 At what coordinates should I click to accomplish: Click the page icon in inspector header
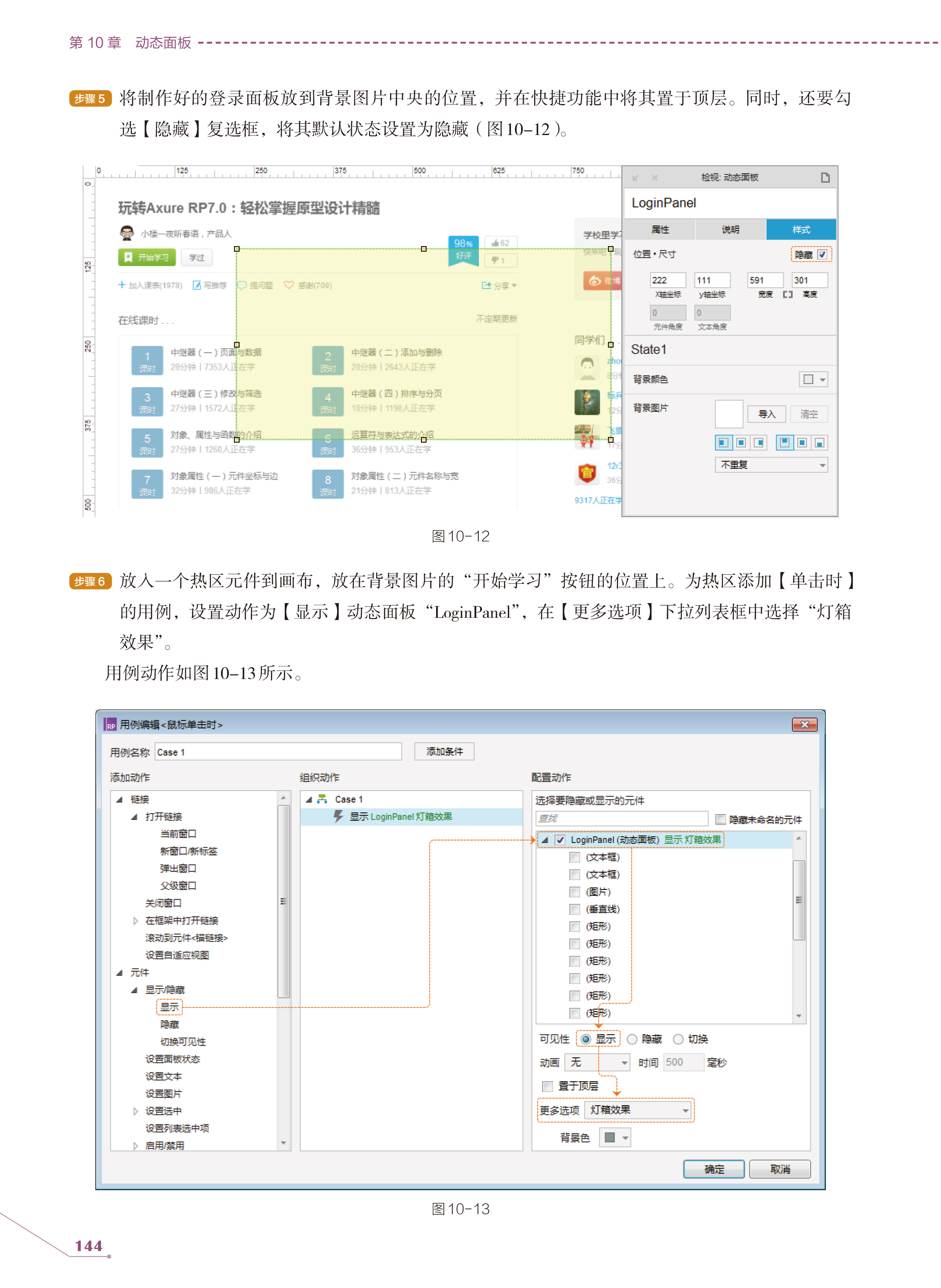825,178
